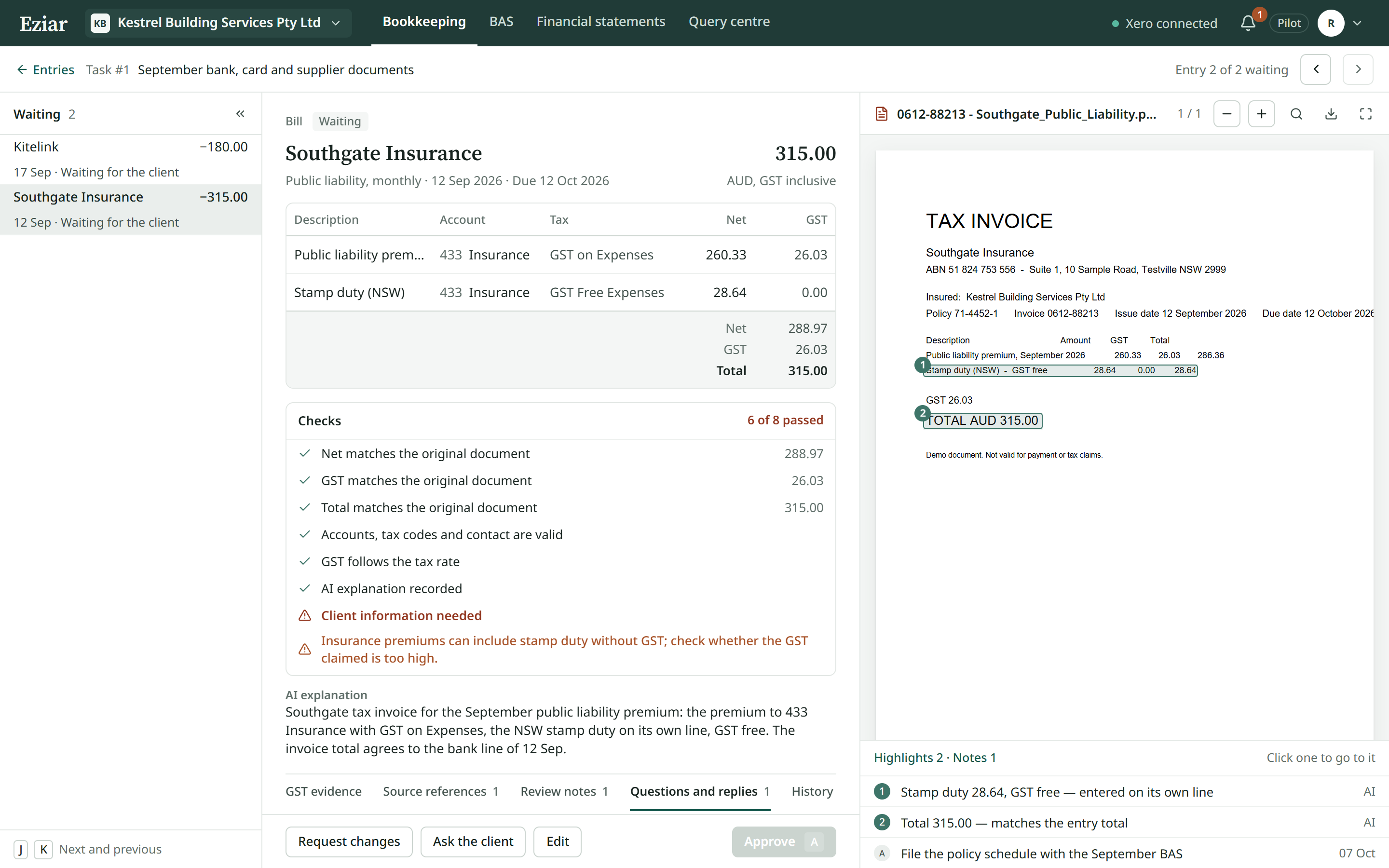Open the GST evidence tab
Viewport: 1389px width, 868px height.
click(324, 791)
